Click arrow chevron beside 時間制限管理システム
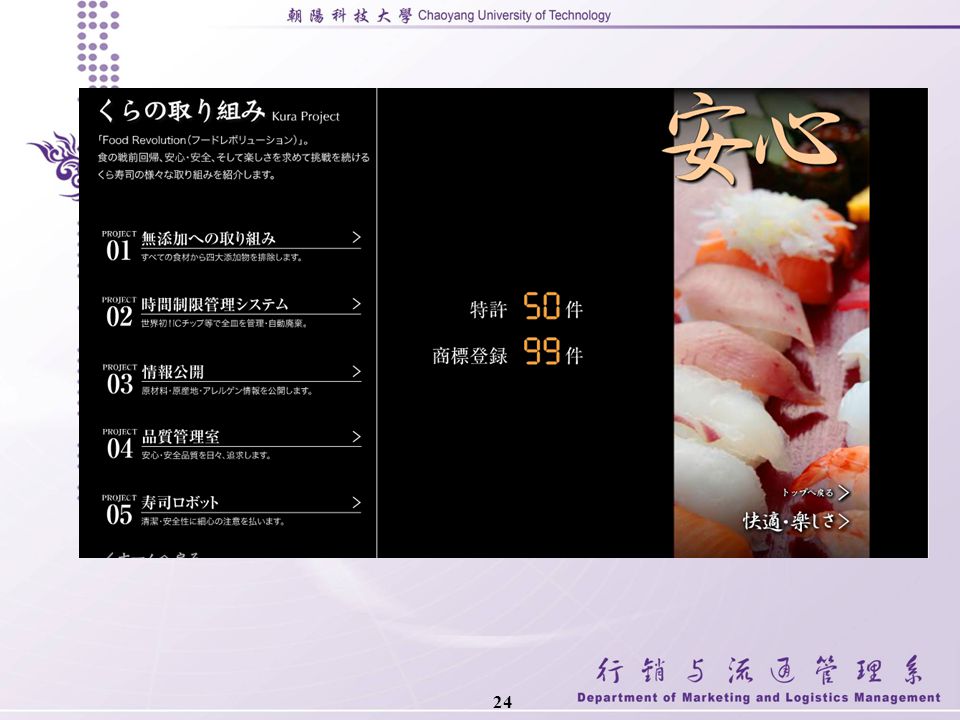The image size is (960, 720). tap(356, 304)
